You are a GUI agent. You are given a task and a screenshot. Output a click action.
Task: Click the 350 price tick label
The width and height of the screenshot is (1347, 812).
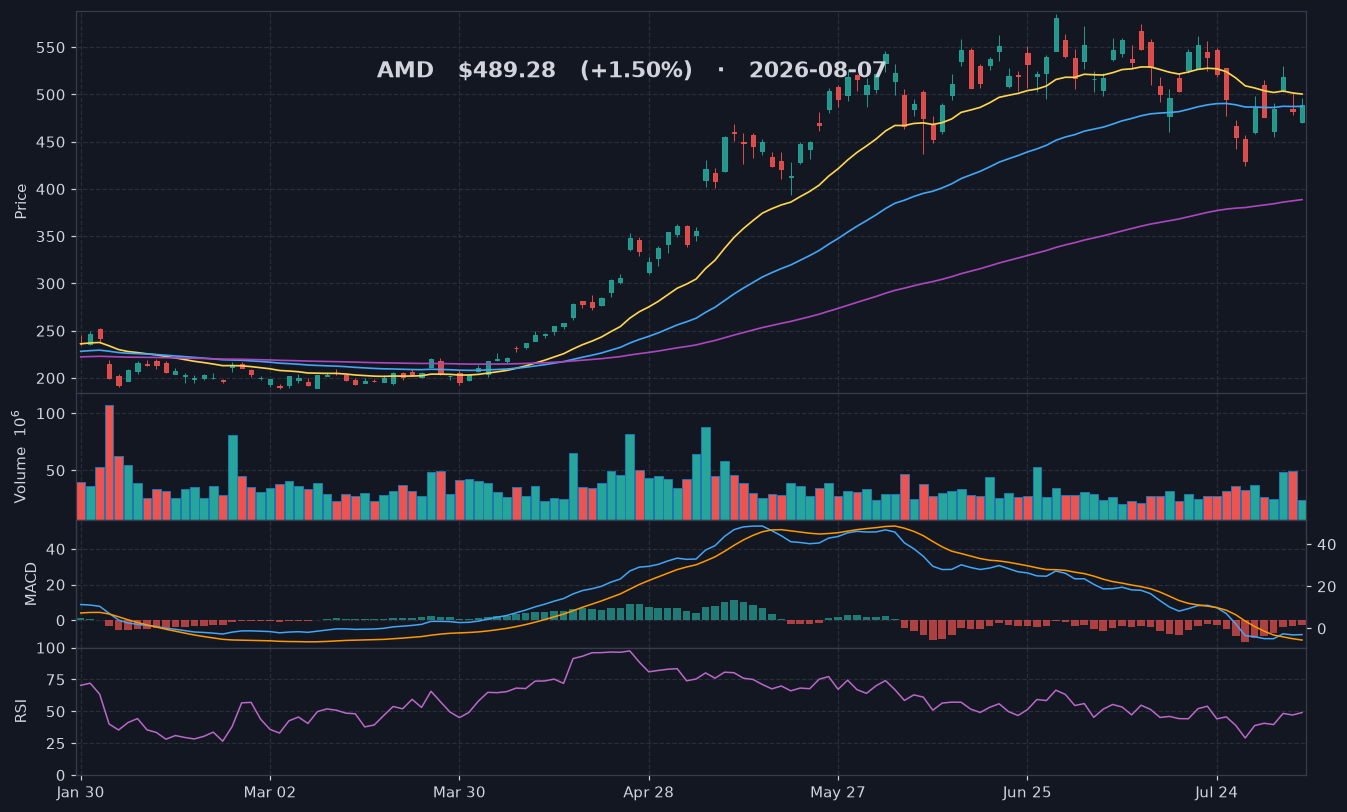coord(52,237)
